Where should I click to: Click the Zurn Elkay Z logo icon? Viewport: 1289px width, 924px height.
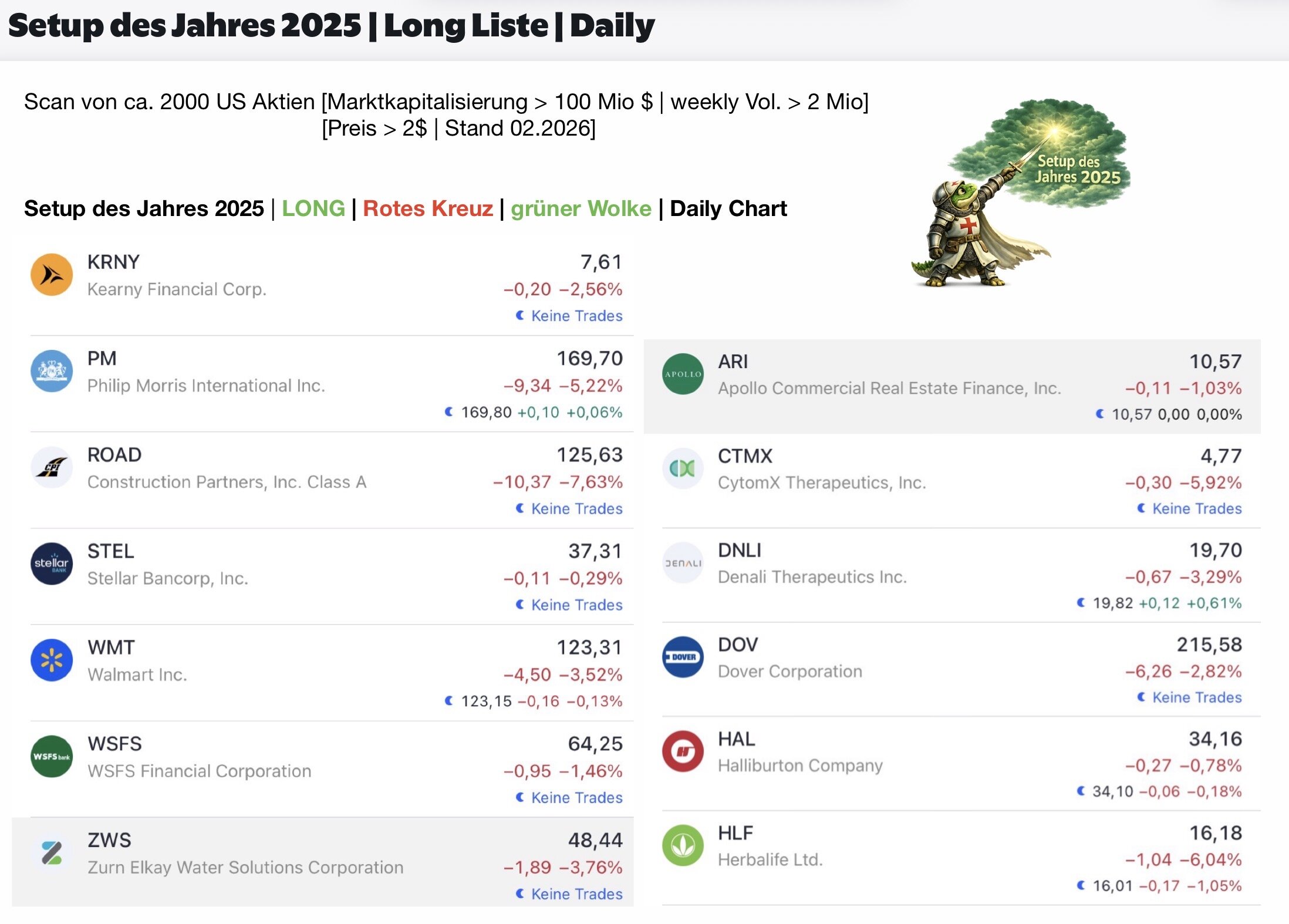52,852
